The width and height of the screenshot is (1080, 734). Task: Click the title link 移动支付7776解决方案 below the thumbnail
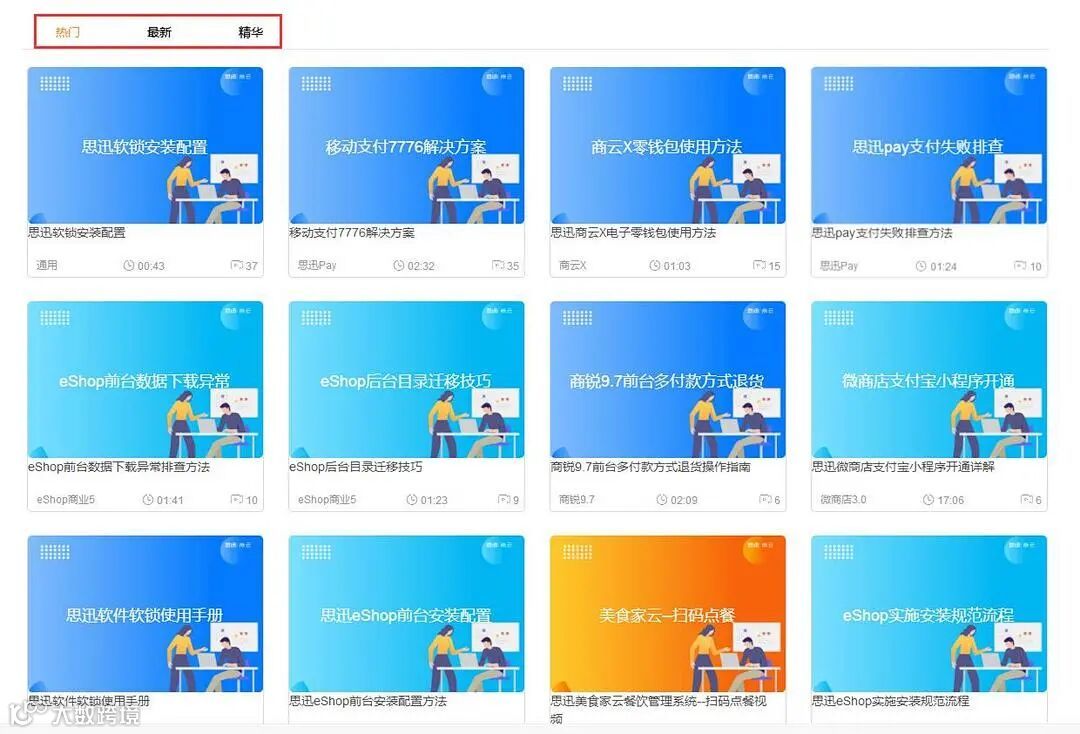click(352, 233)
